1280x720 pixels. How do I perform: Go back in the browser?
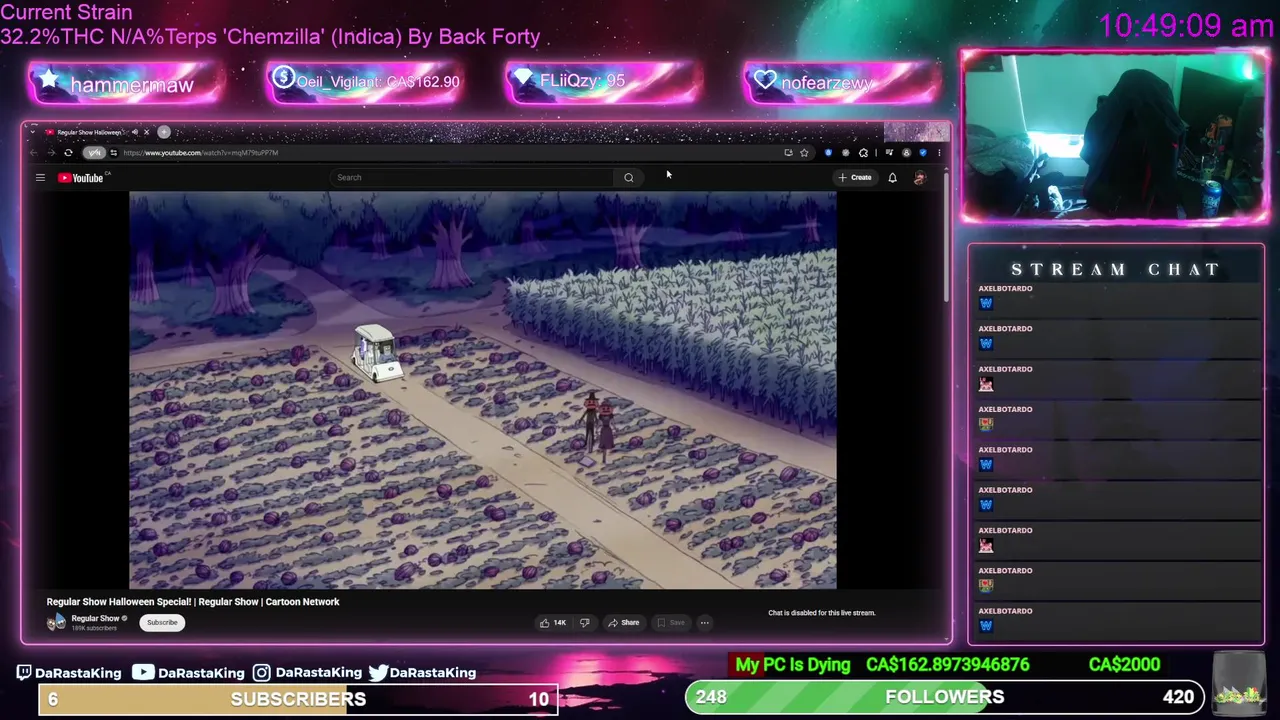[x=33, y=153]
